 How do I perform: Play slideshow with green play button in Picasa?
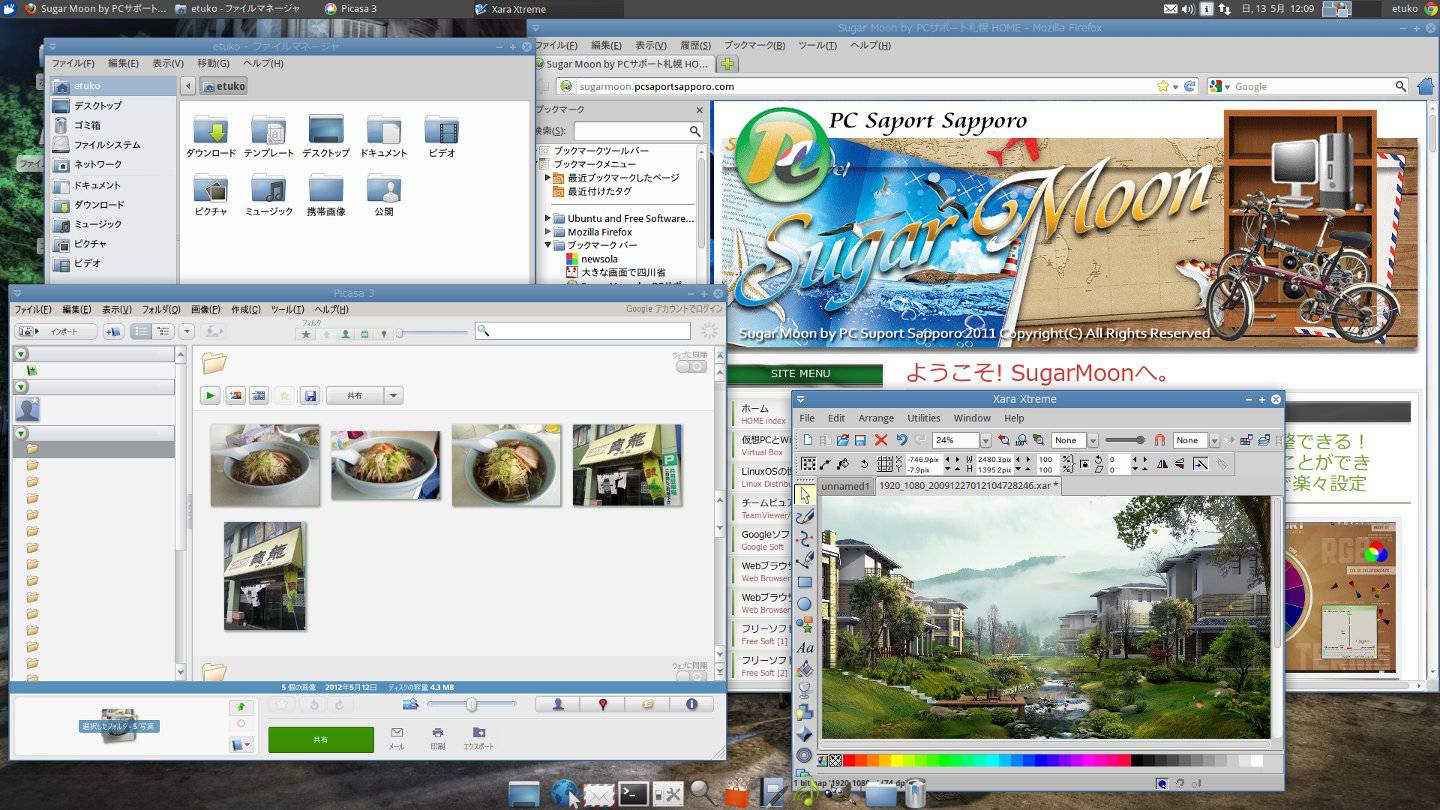point(210,396)
